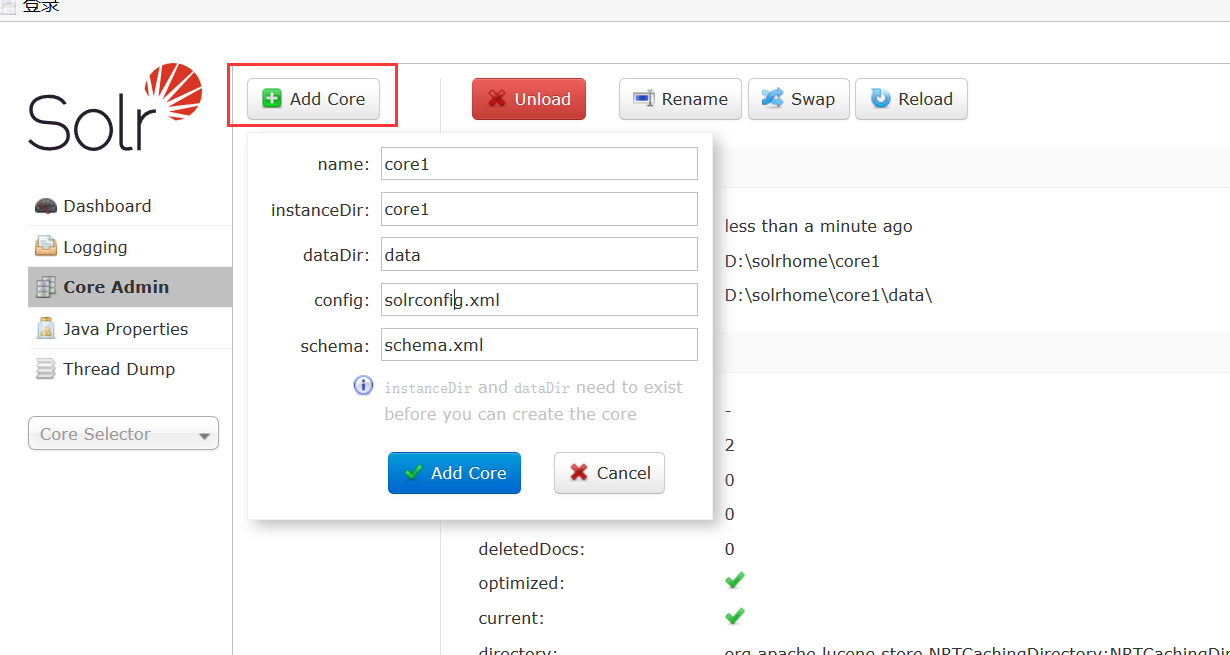Click the current green checkmark
Viewport: 1230px width, 655px height.
735,616
